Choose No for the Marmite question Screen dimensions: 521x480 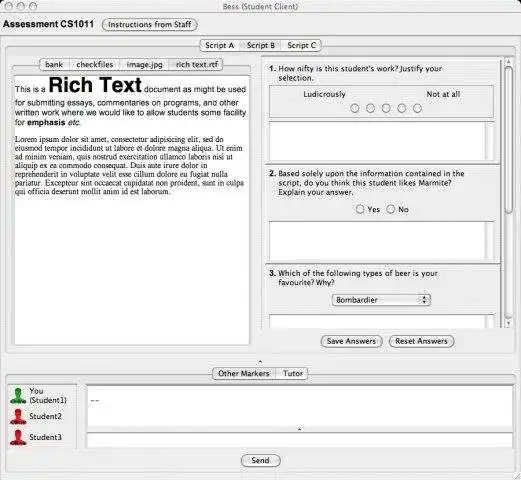[391, 209]
